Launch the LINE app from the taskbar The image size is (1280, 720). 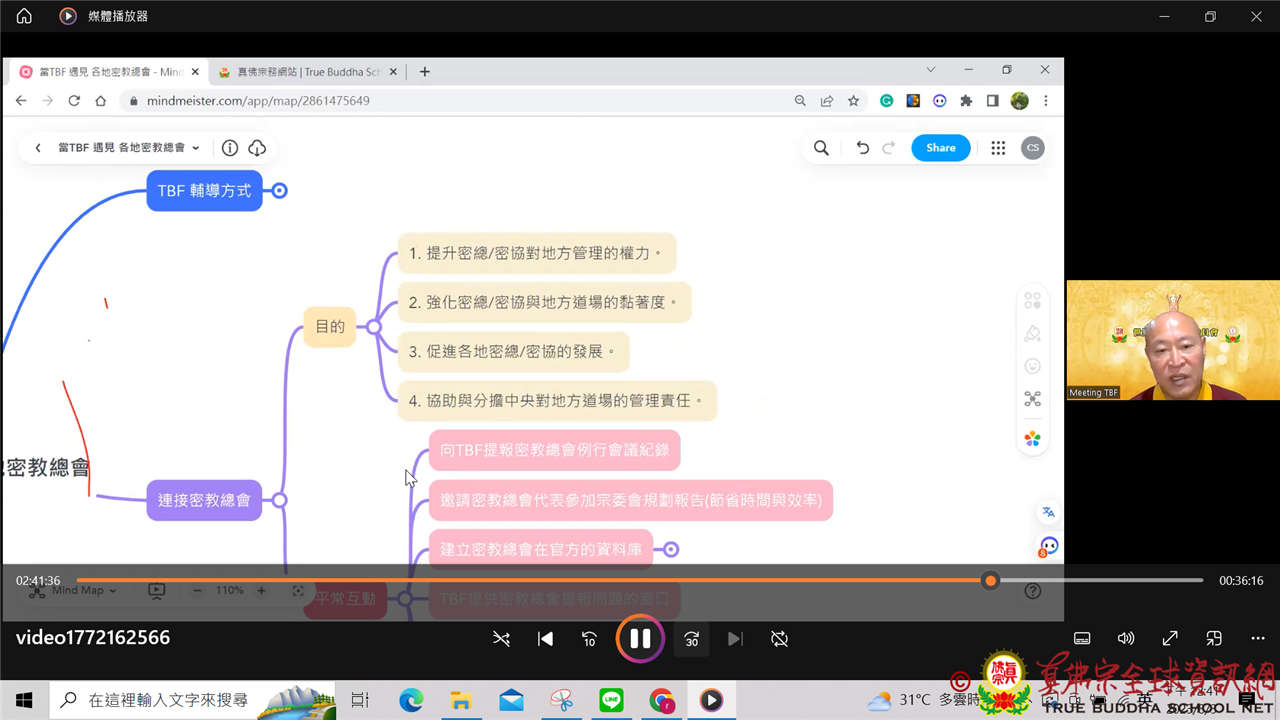tap(611, 700)
